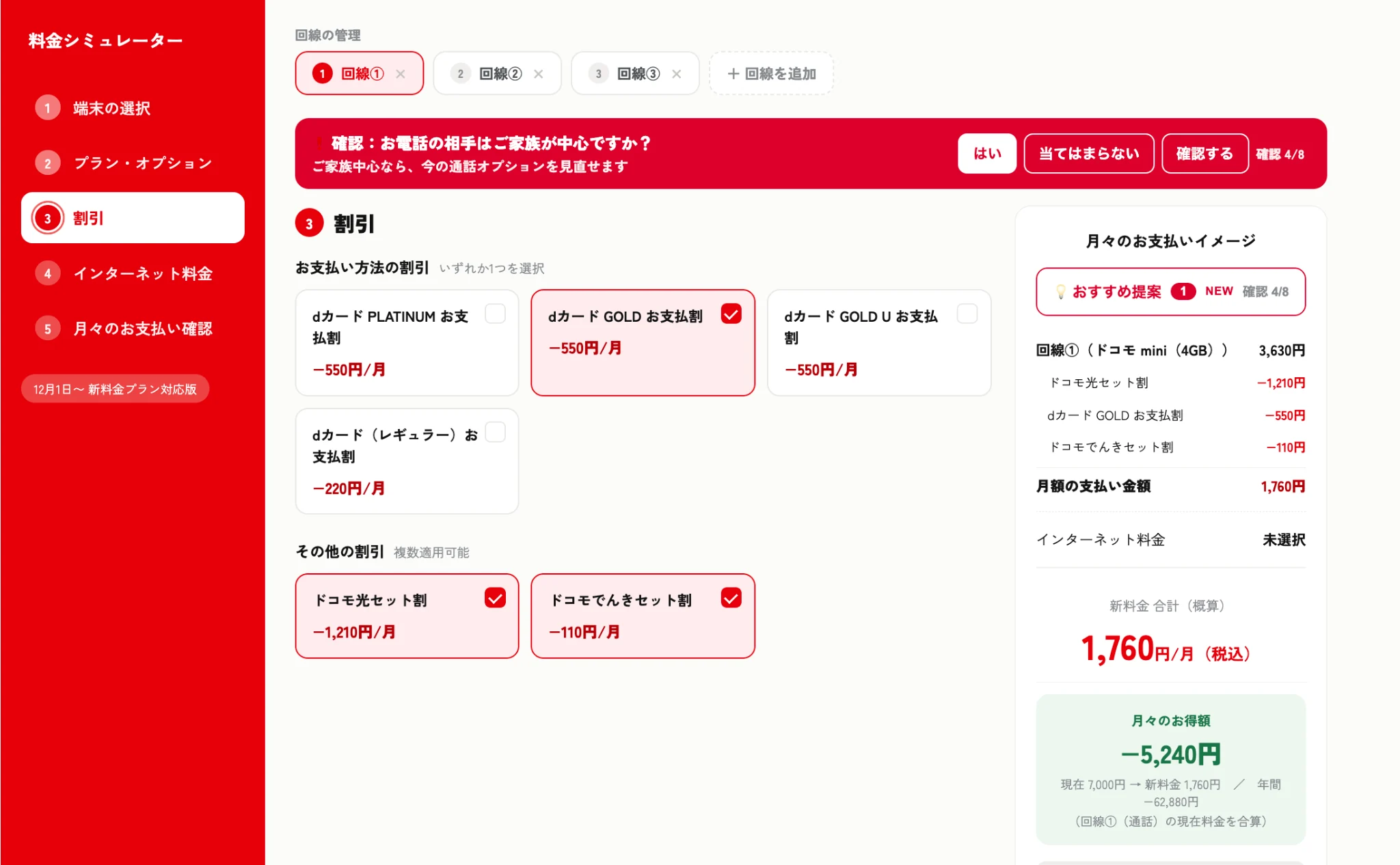Click the lightbulb icon in おすすめ提案
The image size is (1400, 865).
(1060, 292)
